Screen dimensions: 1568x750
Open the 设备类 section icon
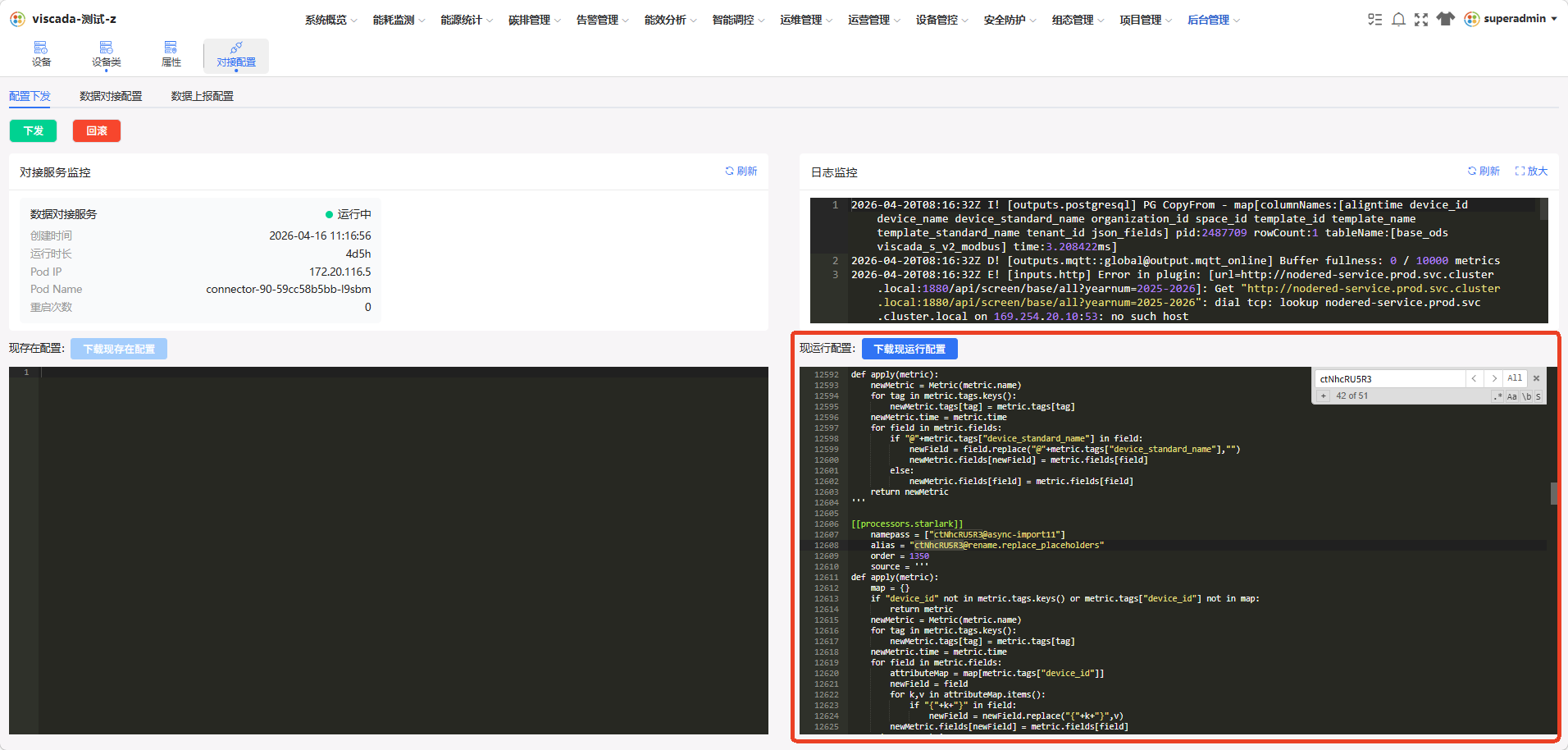click(x=107, y=54)
